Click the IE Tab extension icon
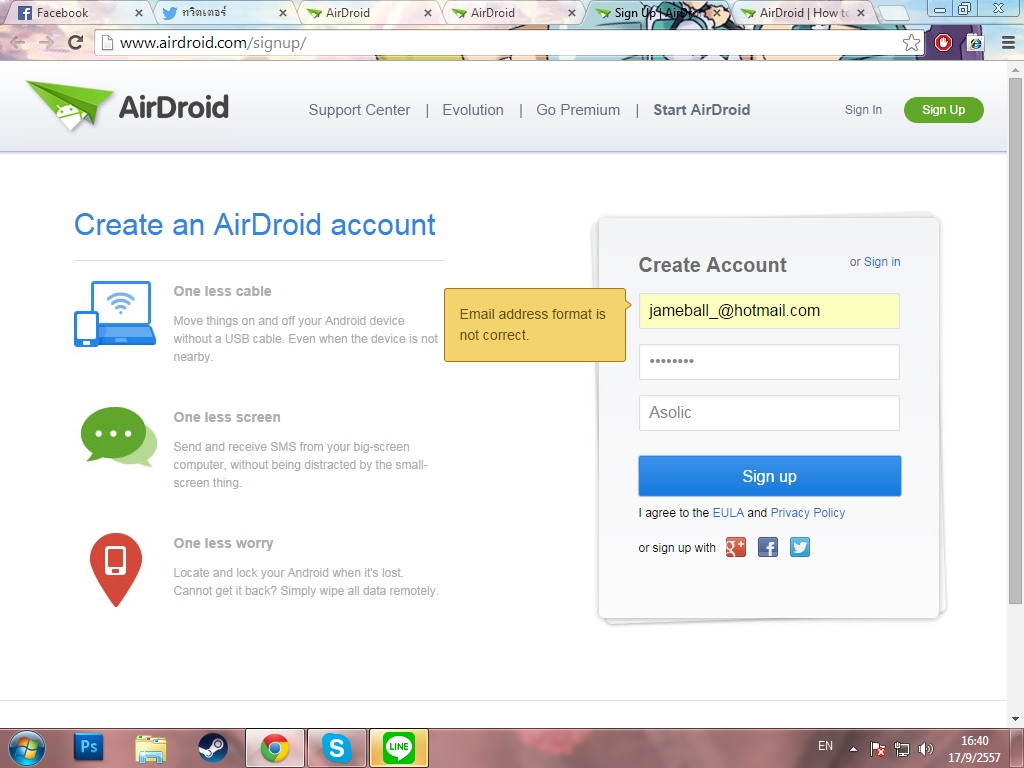Image resolution: width=1024 pixels, height=768 pixels. 975,43
